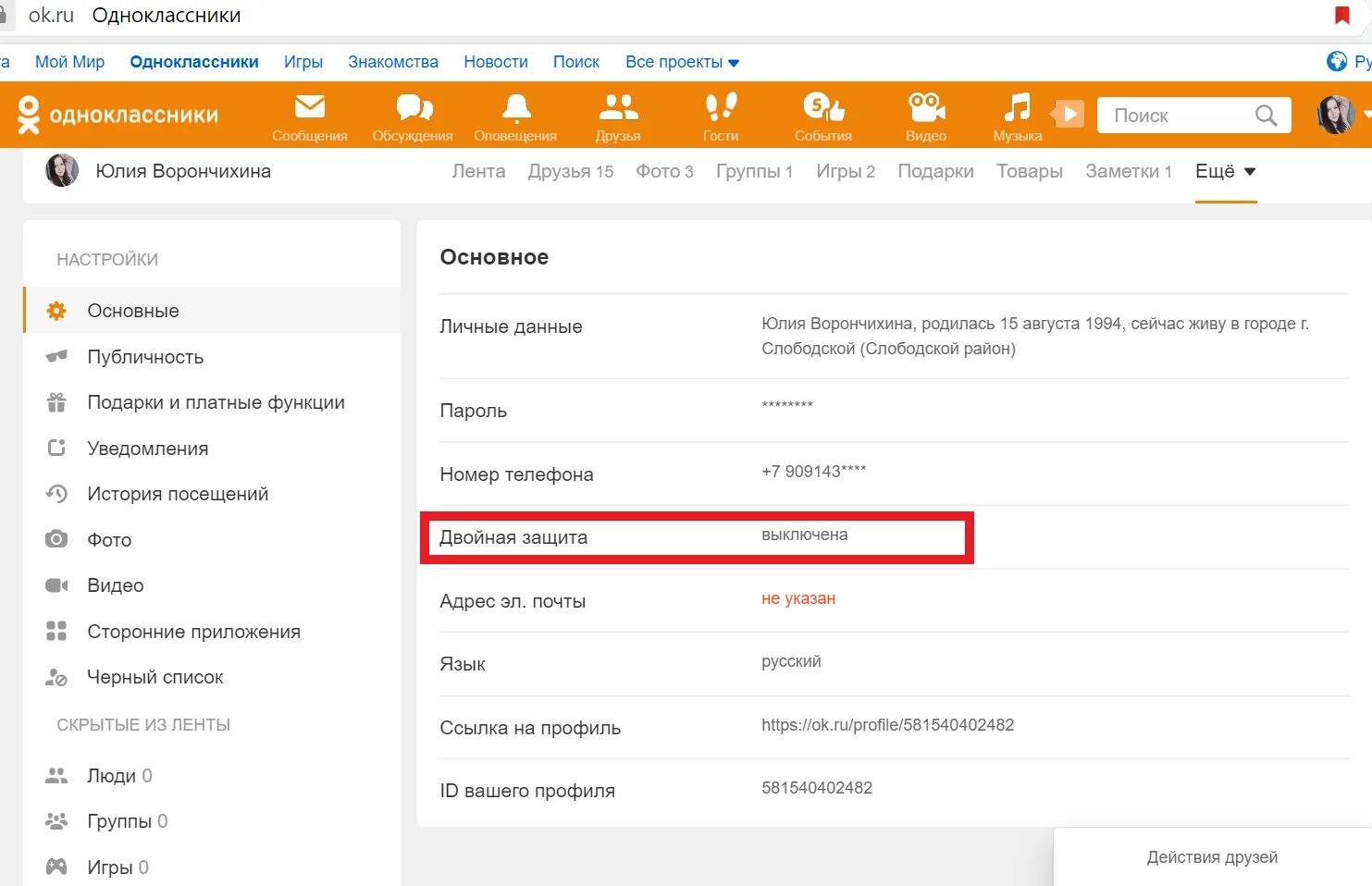Click the gift icon in settings sidebar
Image resolution: width=1372 pixels, height=886 pixels.
tap(56, 402)
